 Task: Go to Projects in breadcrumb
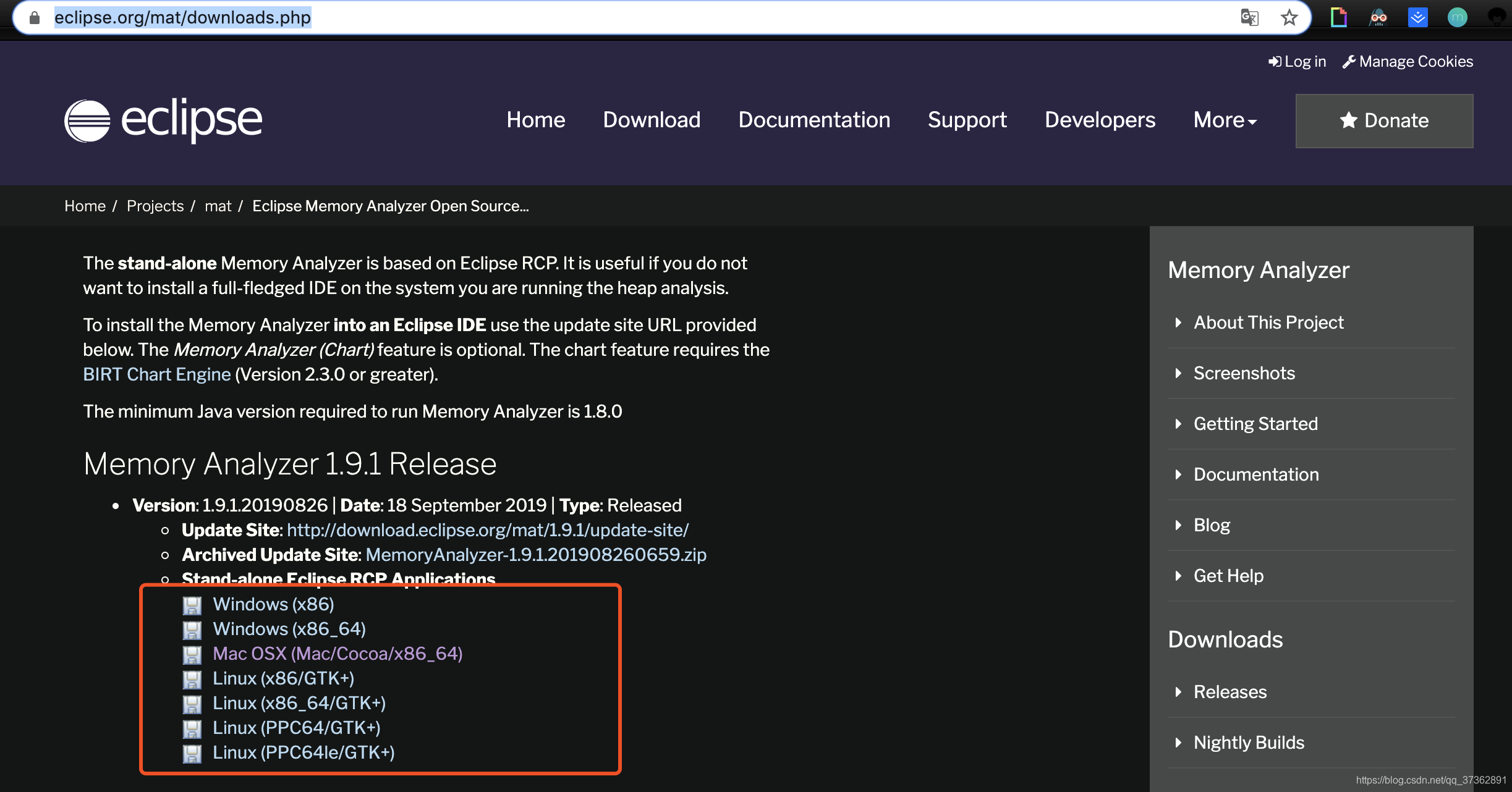tap(155, 206)
